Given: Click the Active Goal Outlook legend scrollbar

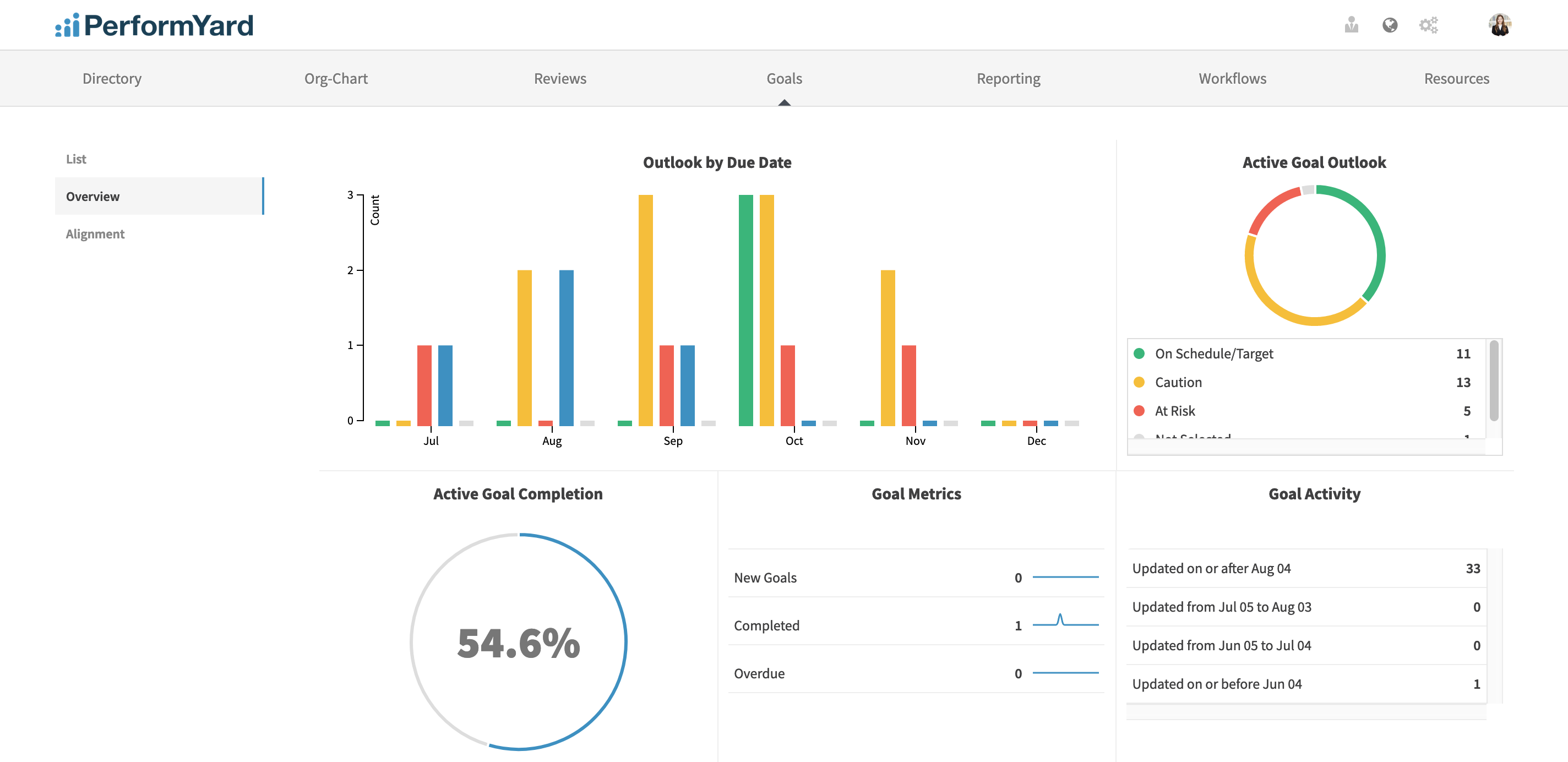Looking at the screenshot, I should tap(1493, 382).
